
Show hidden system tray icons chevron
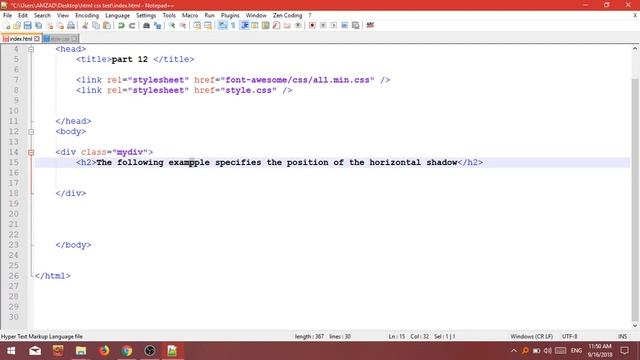(x=514, y=351)
